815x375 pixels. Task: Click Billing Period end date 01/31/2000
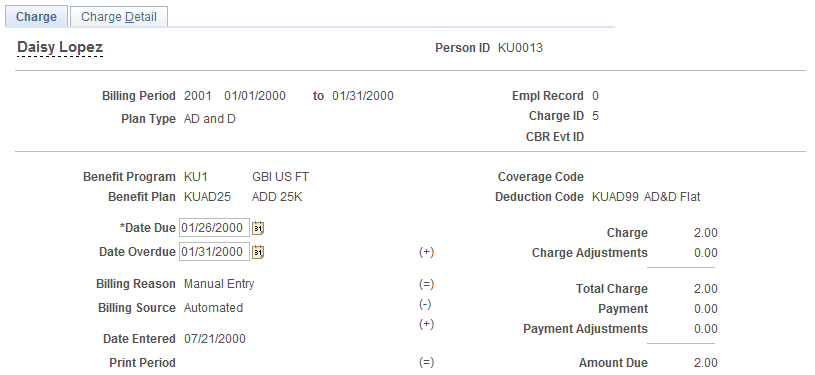point(363,96)
